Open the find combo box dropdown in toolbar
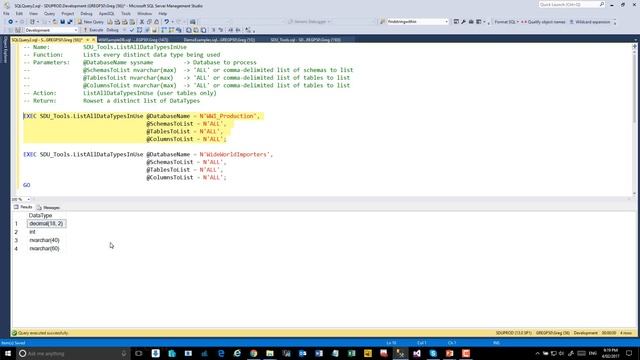This screenshot has width=640, height=360. pyautogui.click(x=446, y=22)
